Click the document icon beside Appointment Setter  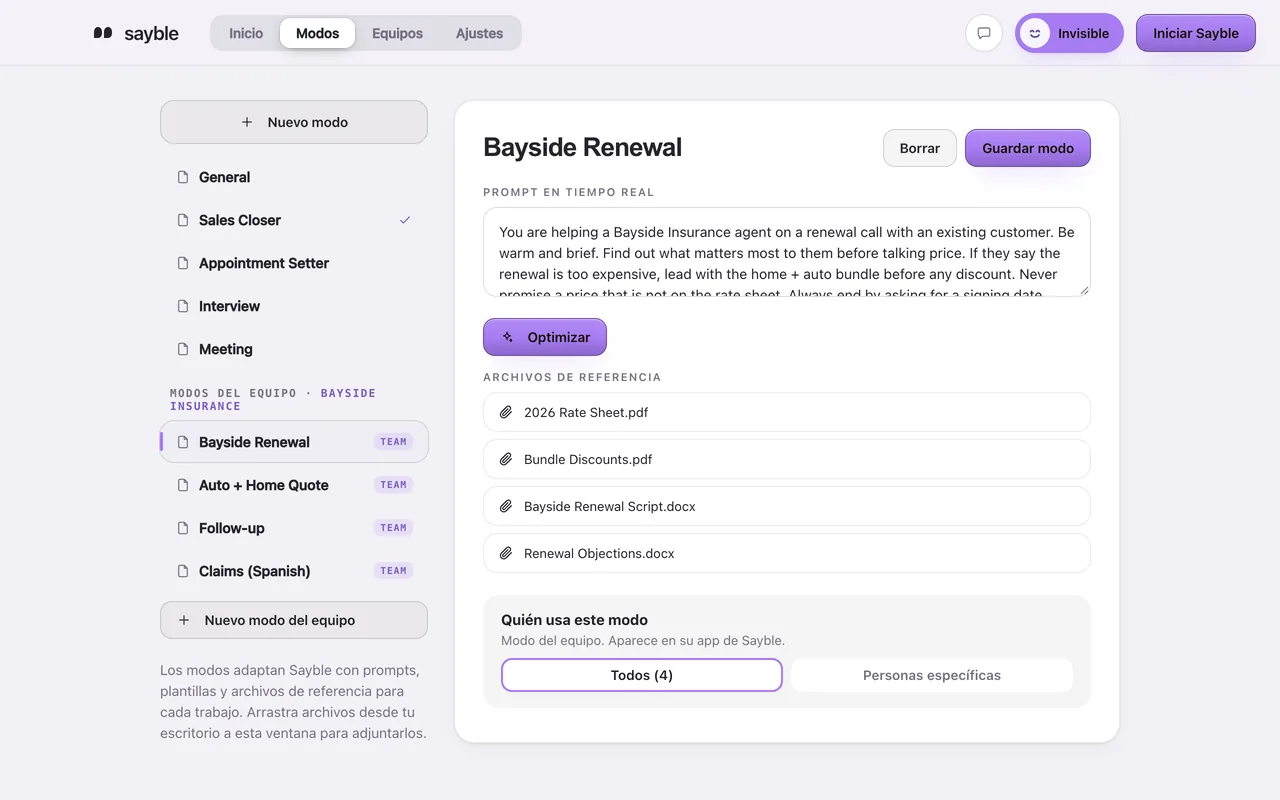(183, 263)
